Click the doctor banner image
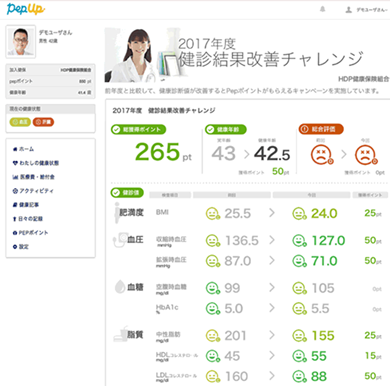This screenshot has height=386, width=390. (141, 55)
